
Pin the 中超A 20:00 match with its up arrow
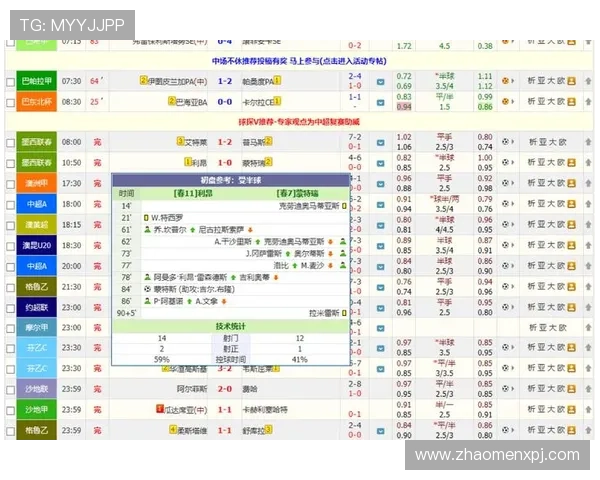[588, 266]
